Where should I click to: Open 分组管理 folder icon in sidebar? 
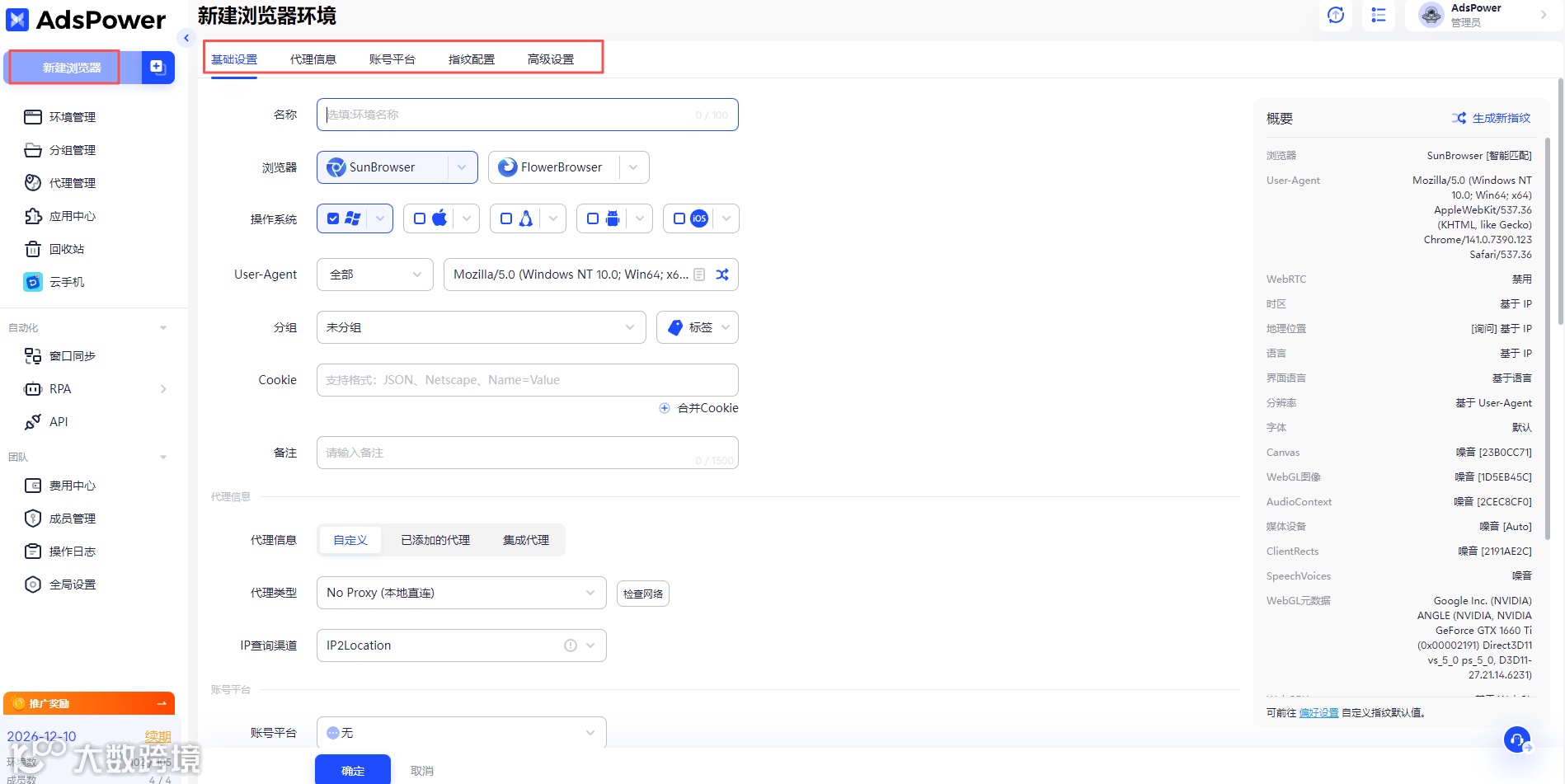(x=33, y=150)
